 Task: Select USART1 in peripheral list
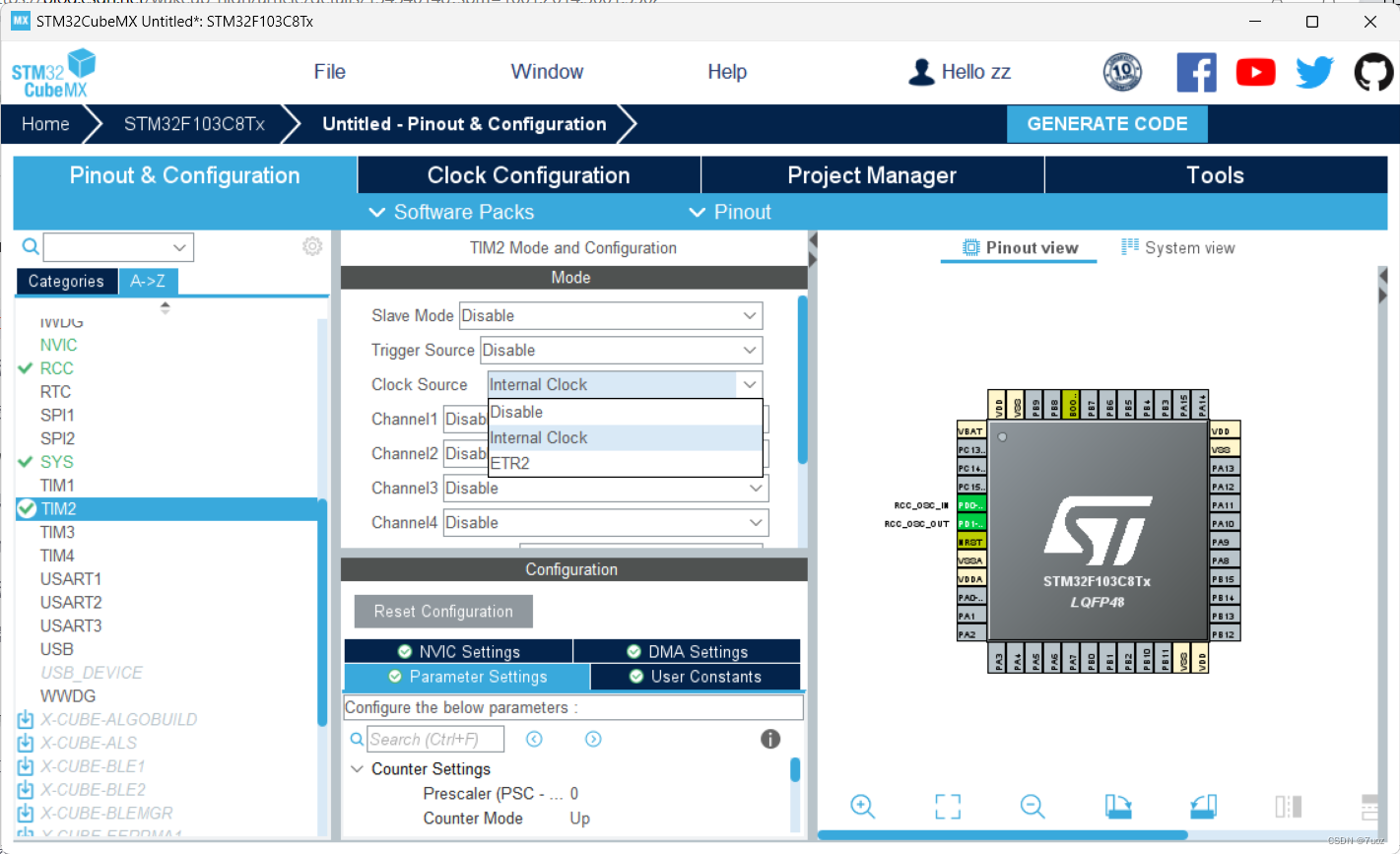[x=71, y=579]
